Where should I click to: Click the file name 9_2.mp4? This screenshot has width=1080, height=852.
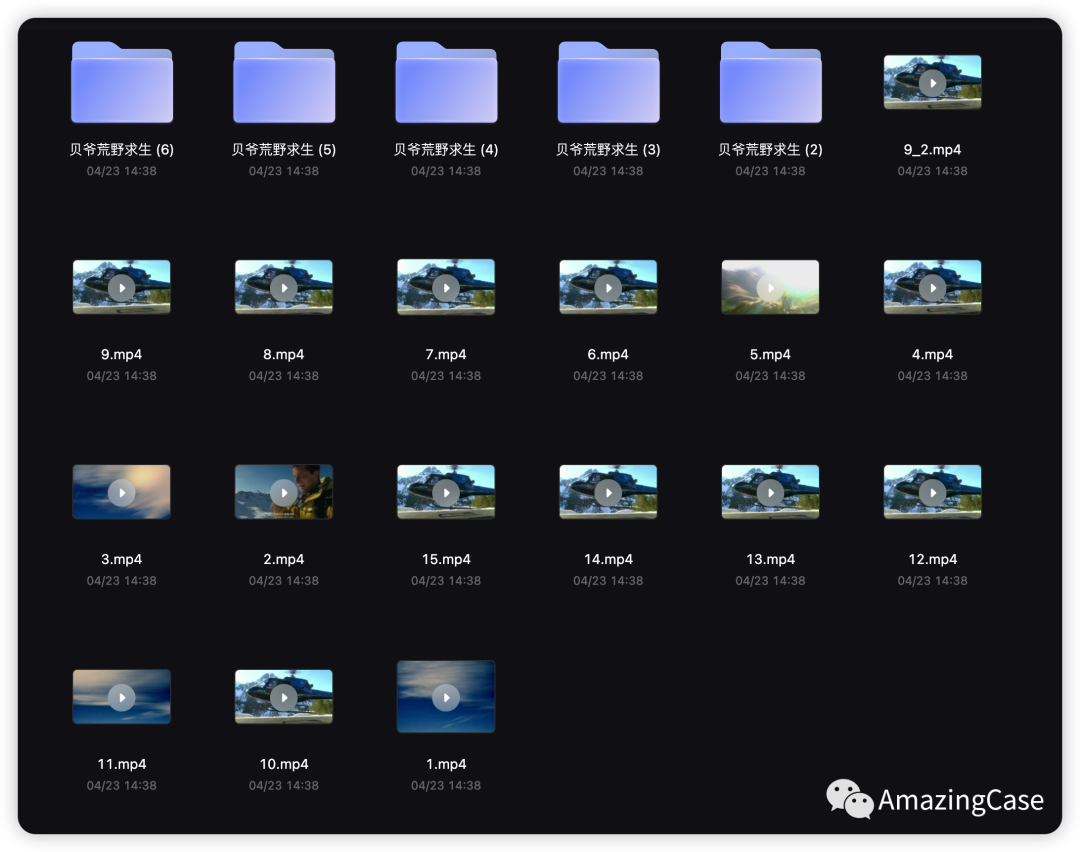(933, 149)
